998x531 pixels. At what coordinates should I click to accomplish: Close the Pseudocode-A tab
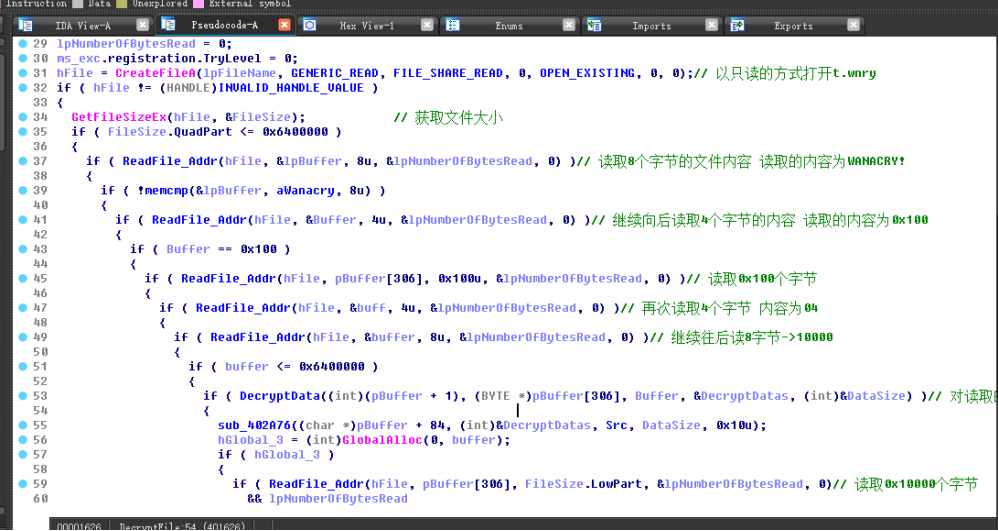pos(285,25)
